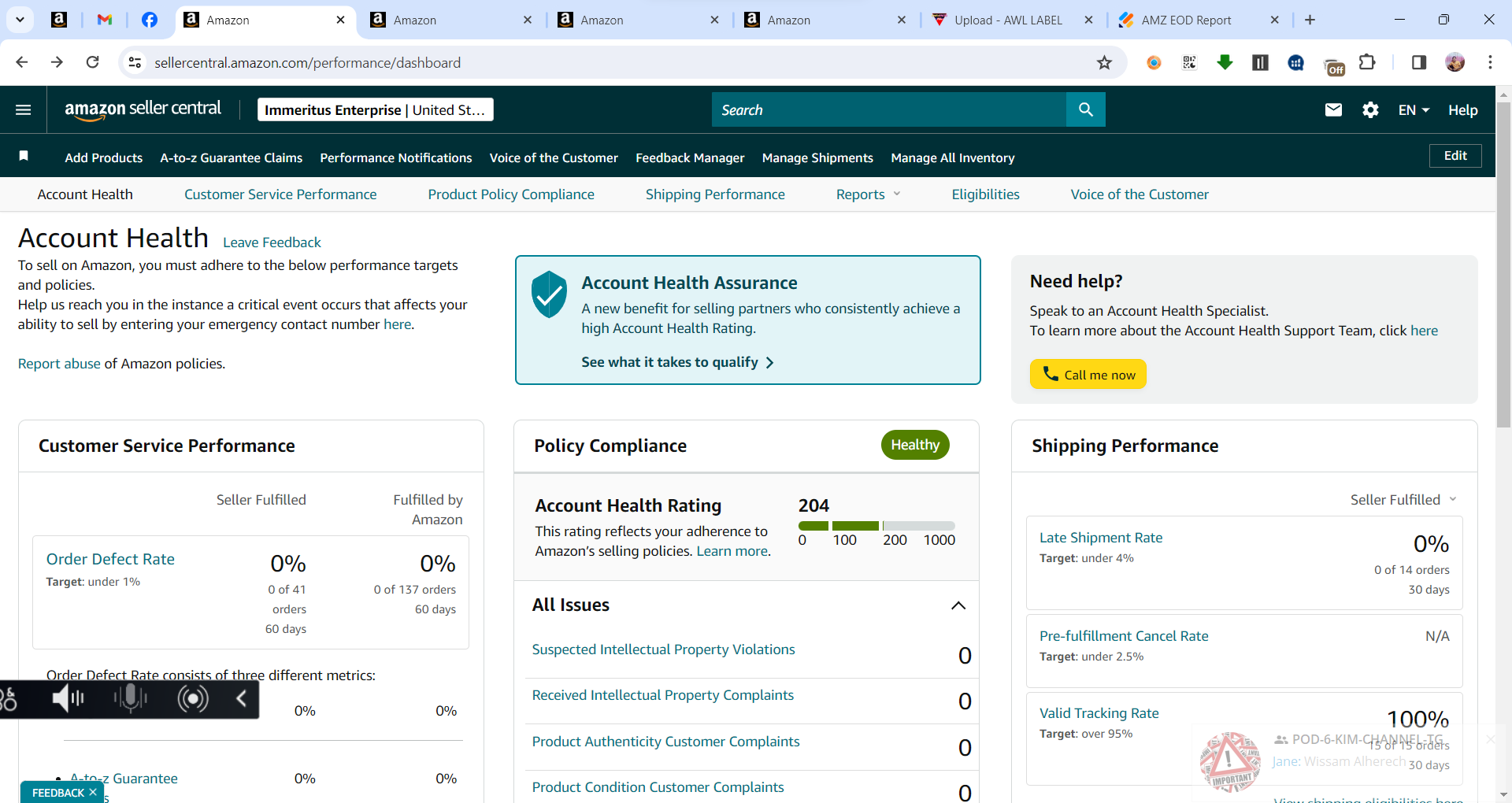The image size is (1512, 803).
Task: Close the AMZ EOD Report tab
Action: tap(1275, 20)
